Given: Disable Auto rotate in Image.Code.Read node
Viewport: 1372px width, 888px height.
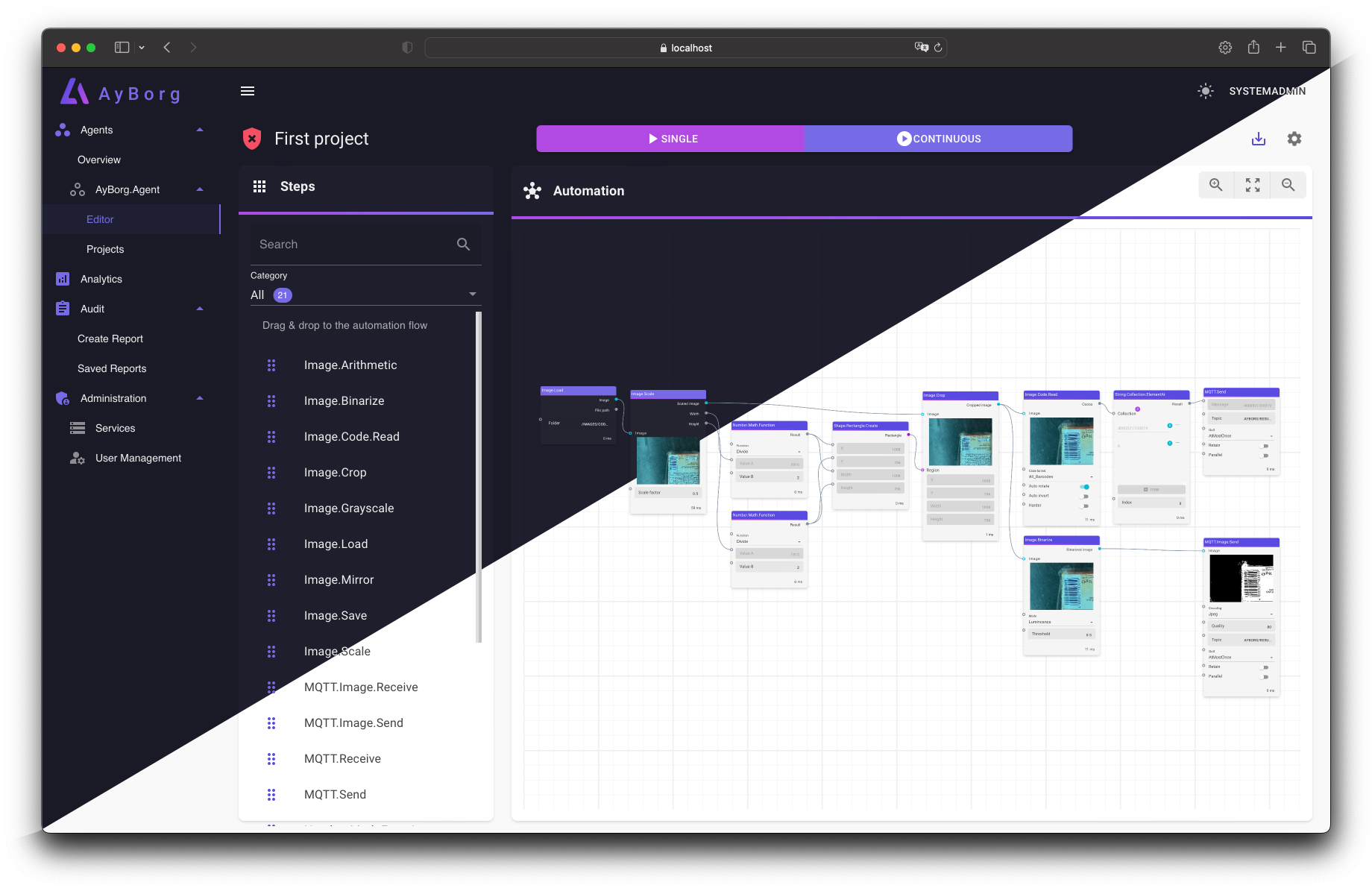Looking at the screenshot, I should click(1085, 486).
